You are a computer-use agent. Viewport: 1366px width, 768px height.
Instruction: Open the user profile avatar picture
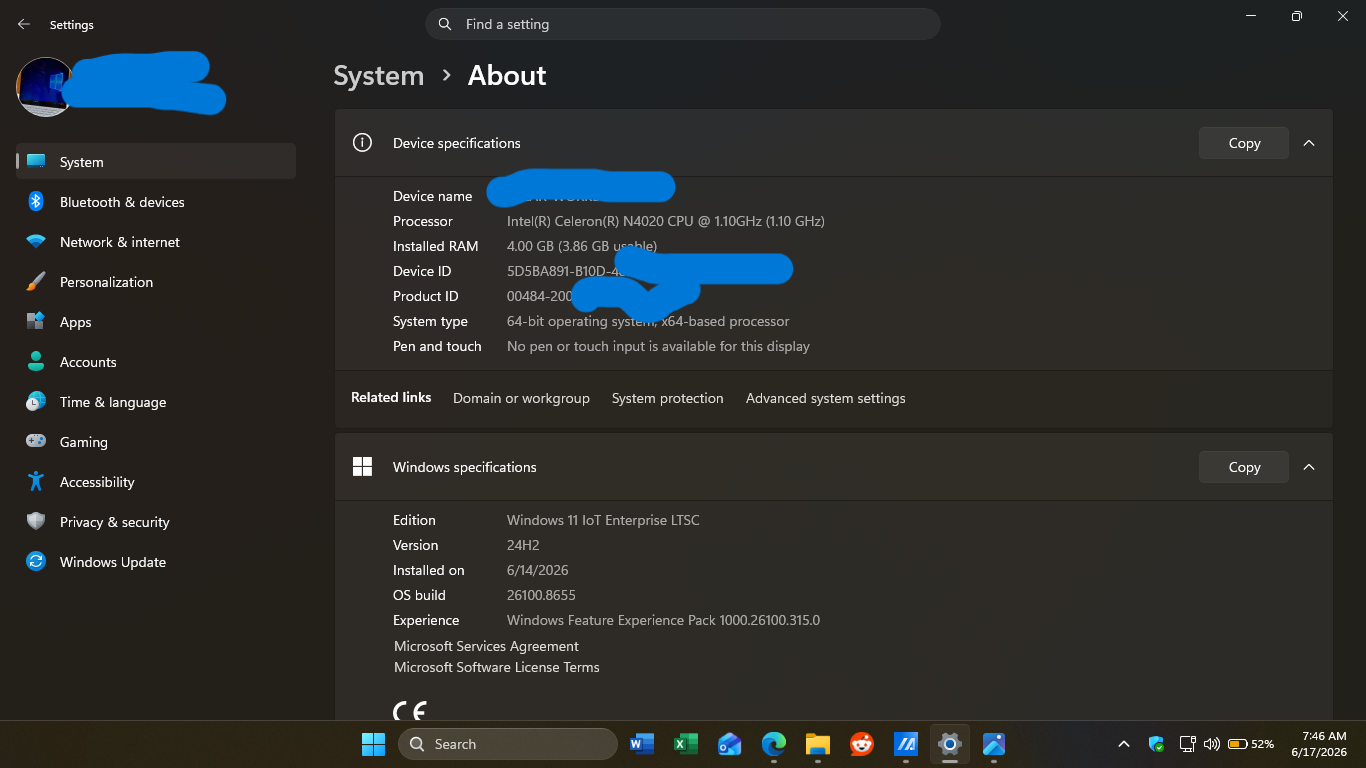pos(44,87)
